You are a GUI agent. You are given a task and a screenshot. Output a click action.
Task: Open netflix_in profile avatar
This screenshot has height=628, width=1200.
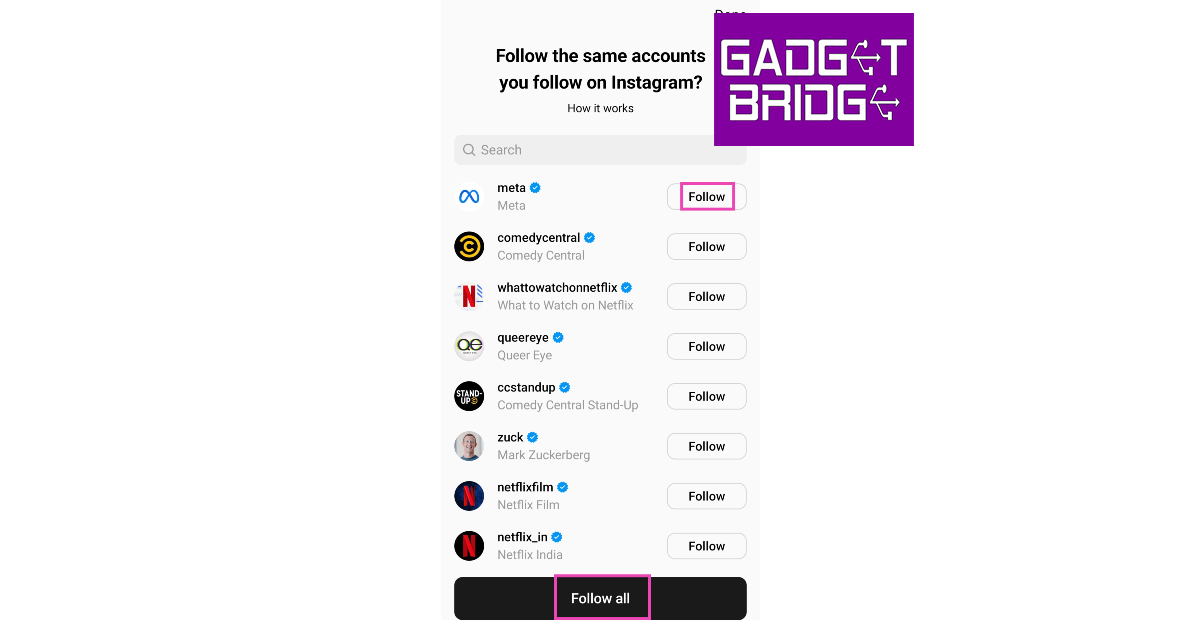pyautogui.click(x=469, y=546)
